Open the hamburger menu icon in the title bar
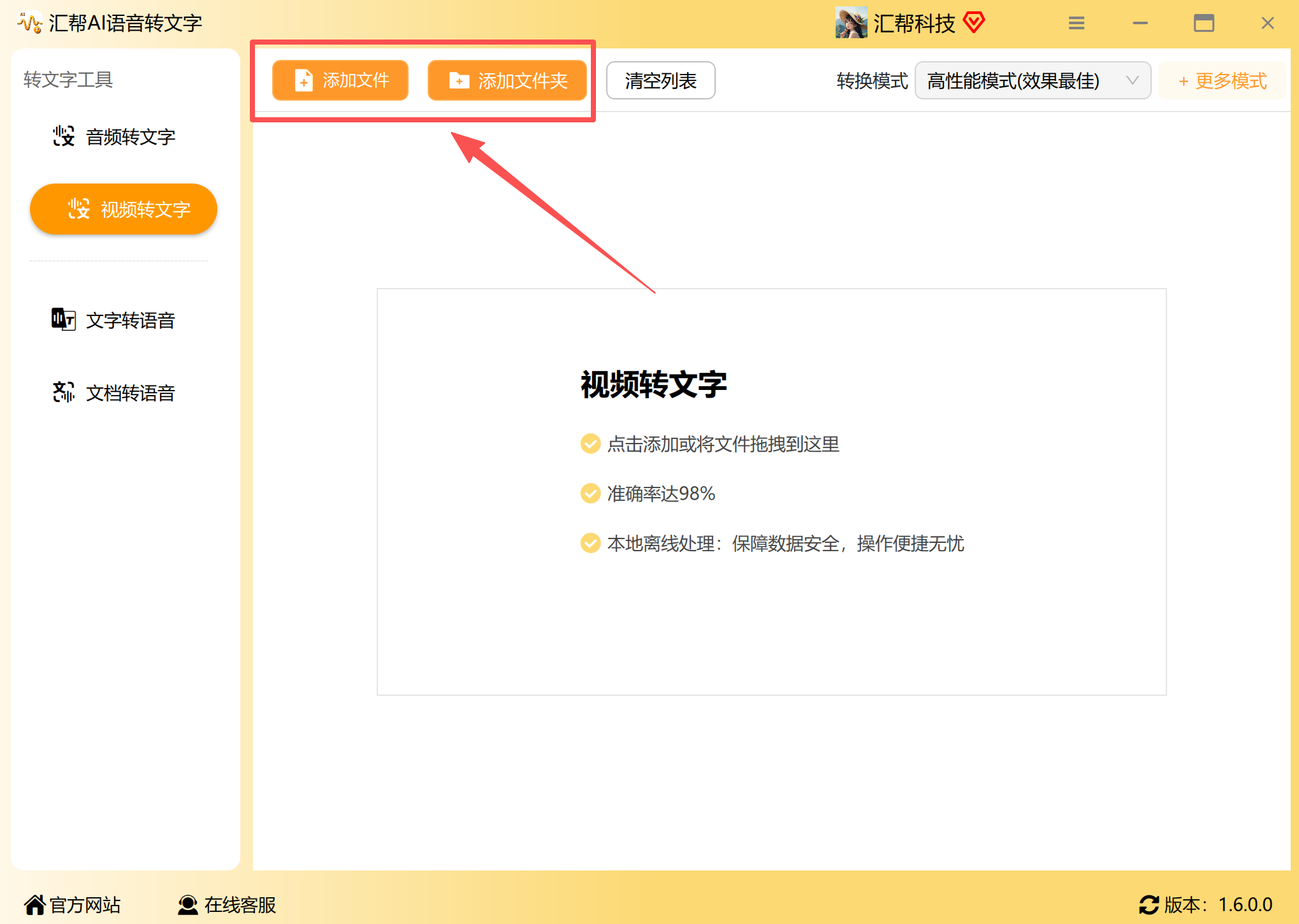The width and height of the screenshot is (1299, 924). click(1077, 24)
